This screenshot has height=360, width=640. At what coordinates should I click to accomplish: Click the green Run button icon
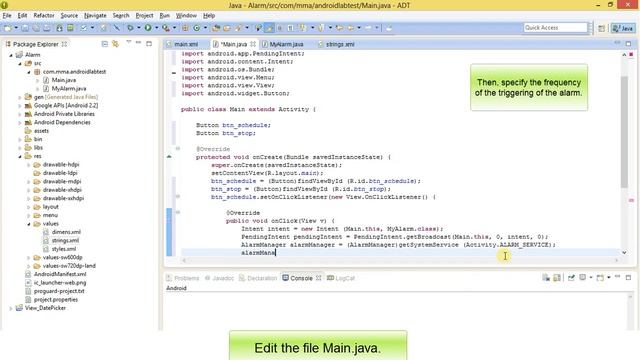(148, 28)
